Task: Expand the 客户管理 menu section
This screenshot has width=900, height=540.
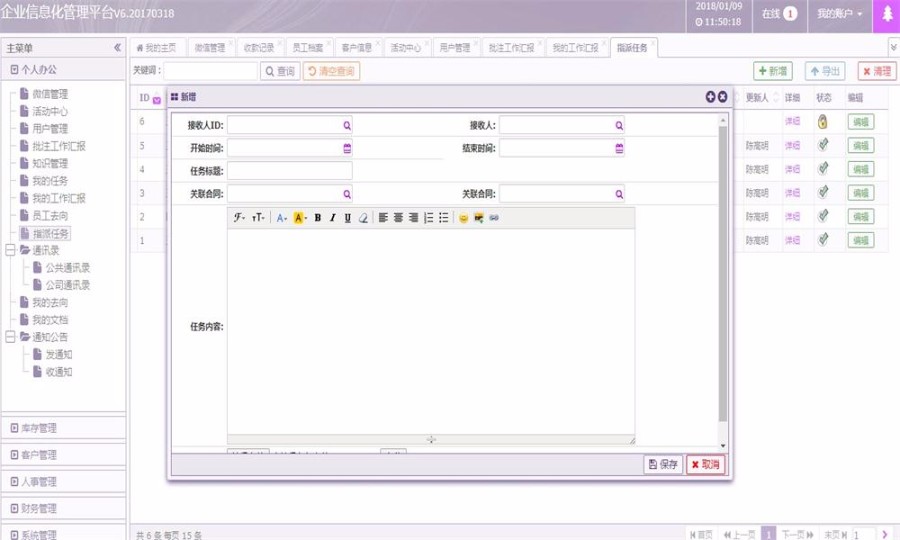Action: point(64,455)
